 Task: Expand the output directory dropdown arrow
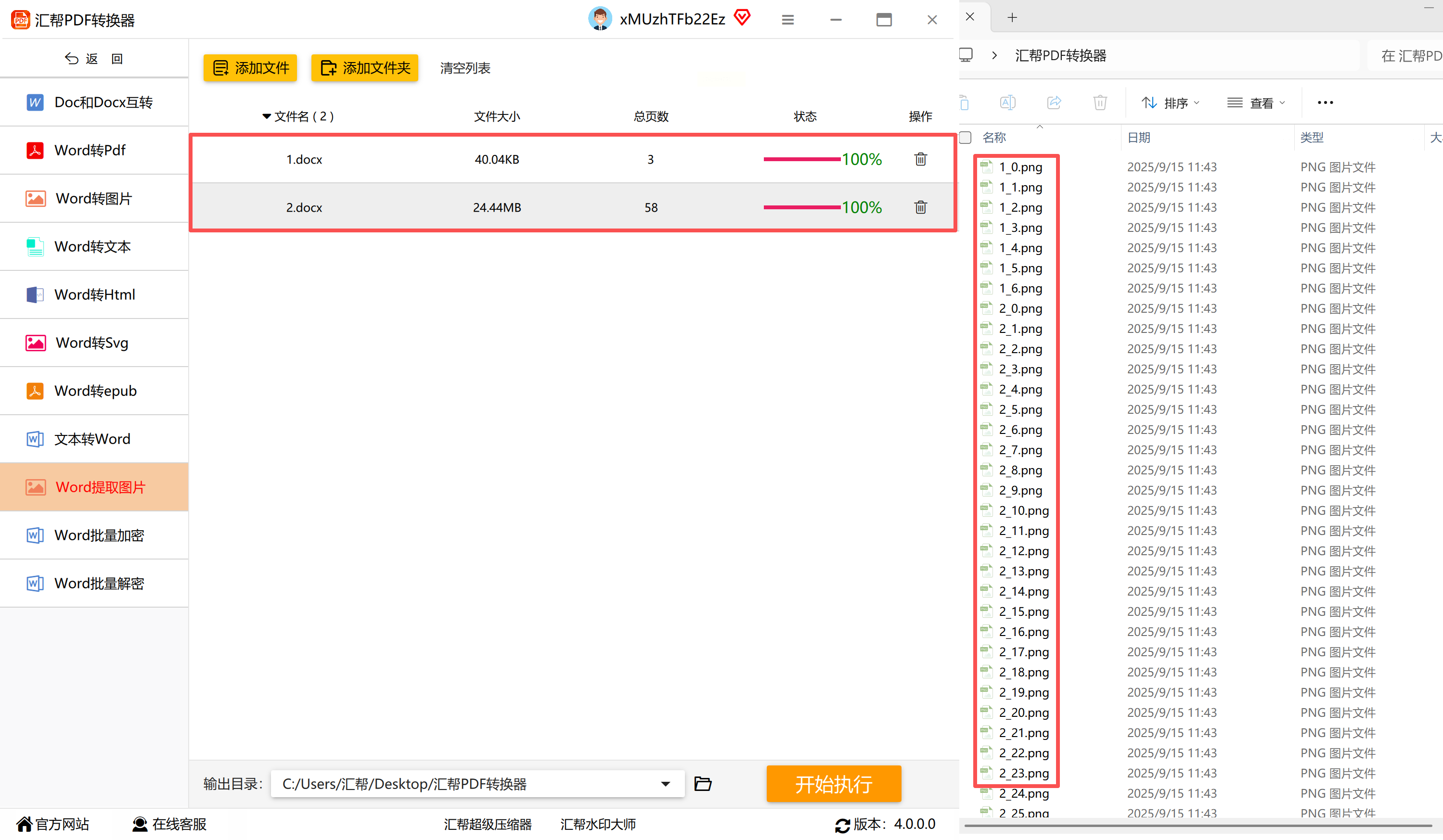pyautogui.click(x=665, y=784)
